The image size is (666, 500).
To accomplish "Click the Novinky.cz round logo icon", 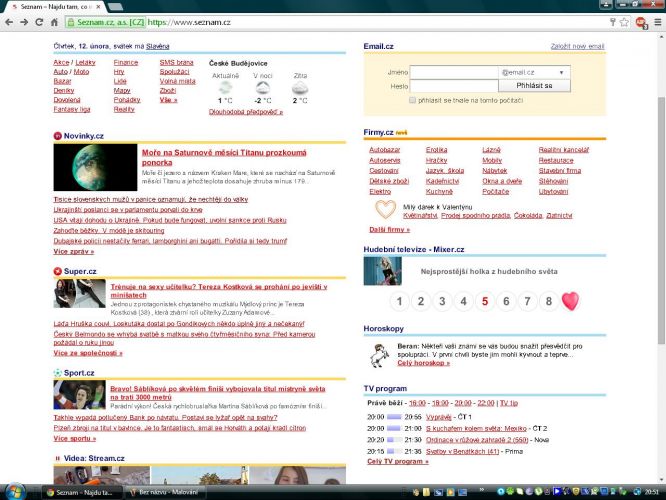I will coord(58,136).
